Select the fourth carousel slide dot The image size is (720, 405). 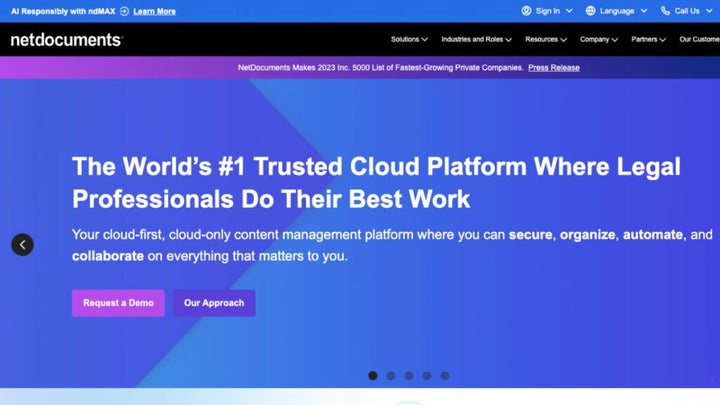427,376
